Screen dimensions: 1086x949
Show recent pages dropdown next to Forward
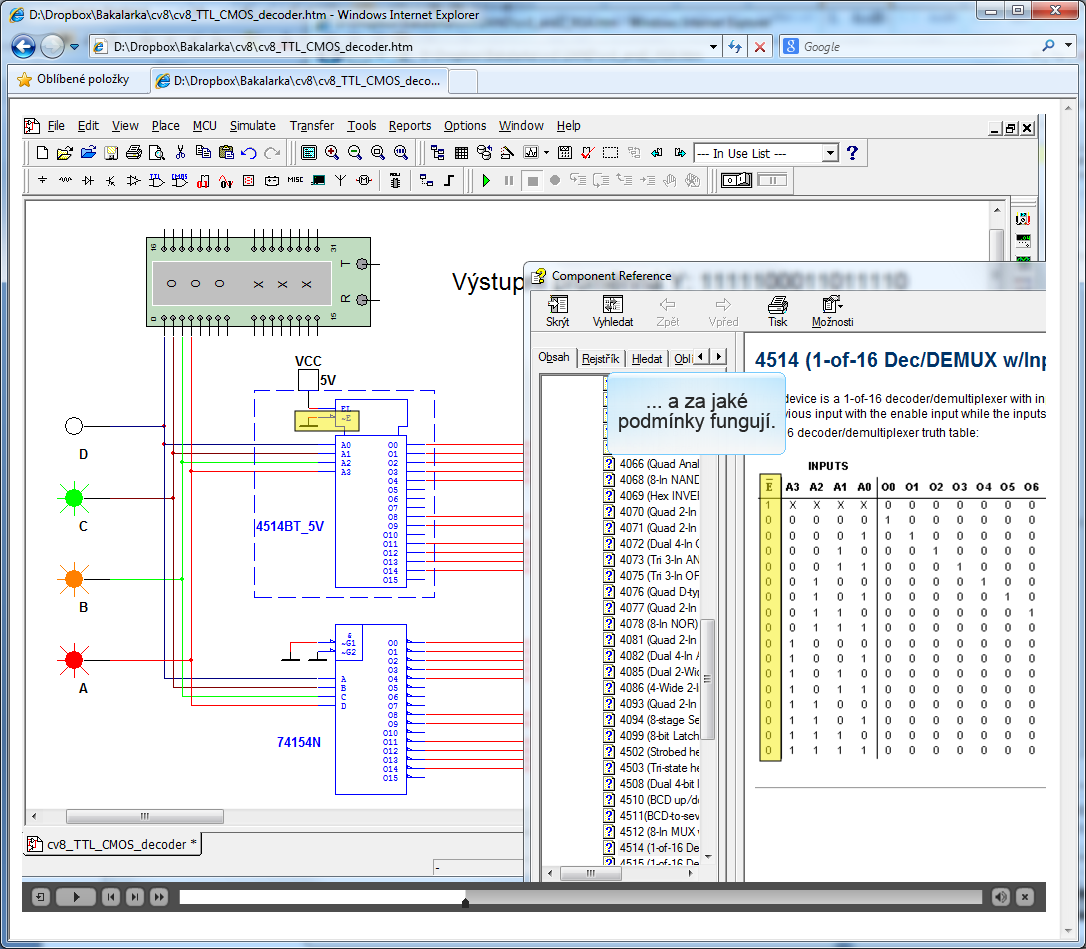pyautogui.click(x=75, y=47)
